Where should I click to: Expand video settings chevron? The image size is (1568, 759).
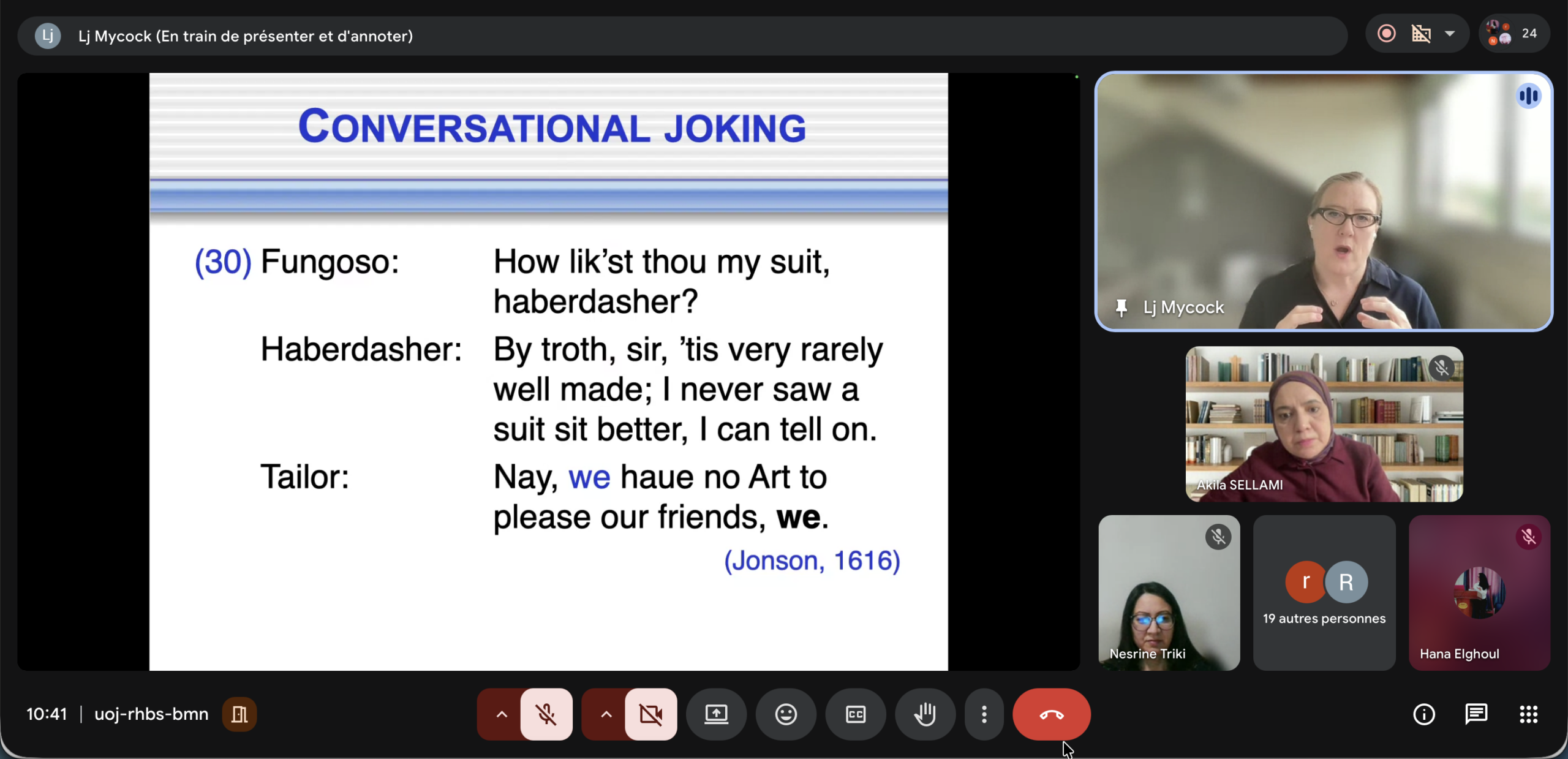click(x=606, y=714)
